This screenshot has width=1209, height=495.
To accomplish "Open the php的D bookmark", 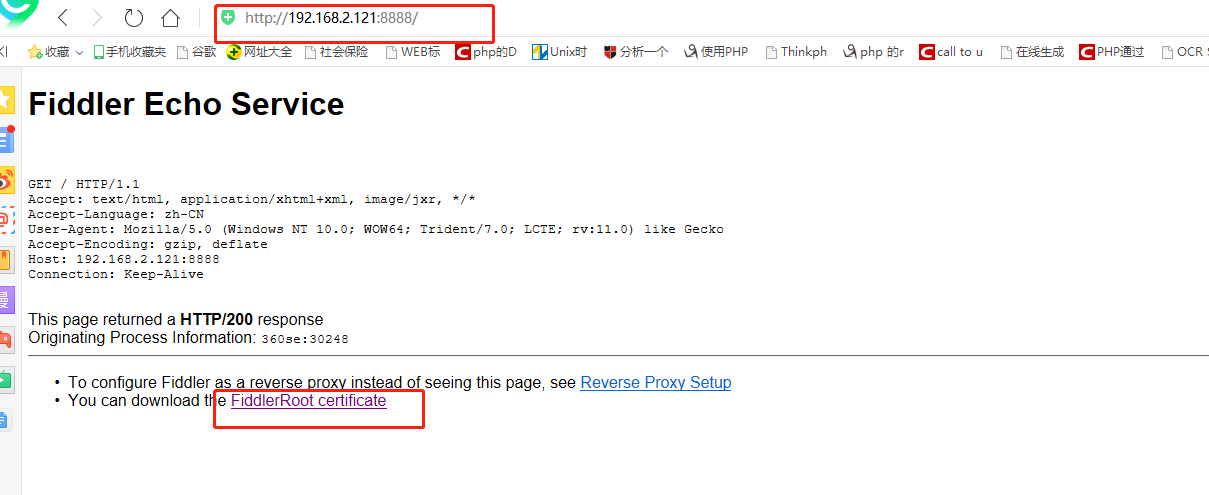I will pos(486,52).
